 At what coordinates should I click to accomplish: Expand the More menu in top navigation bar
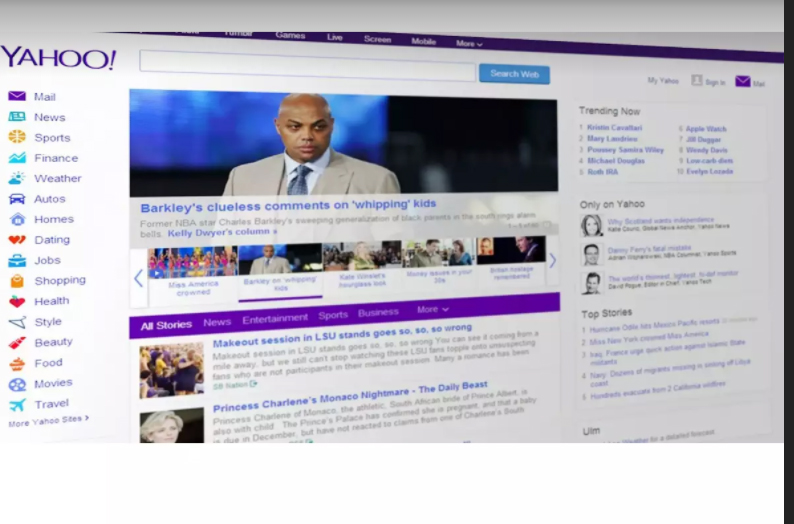click(x=469, y=44)
